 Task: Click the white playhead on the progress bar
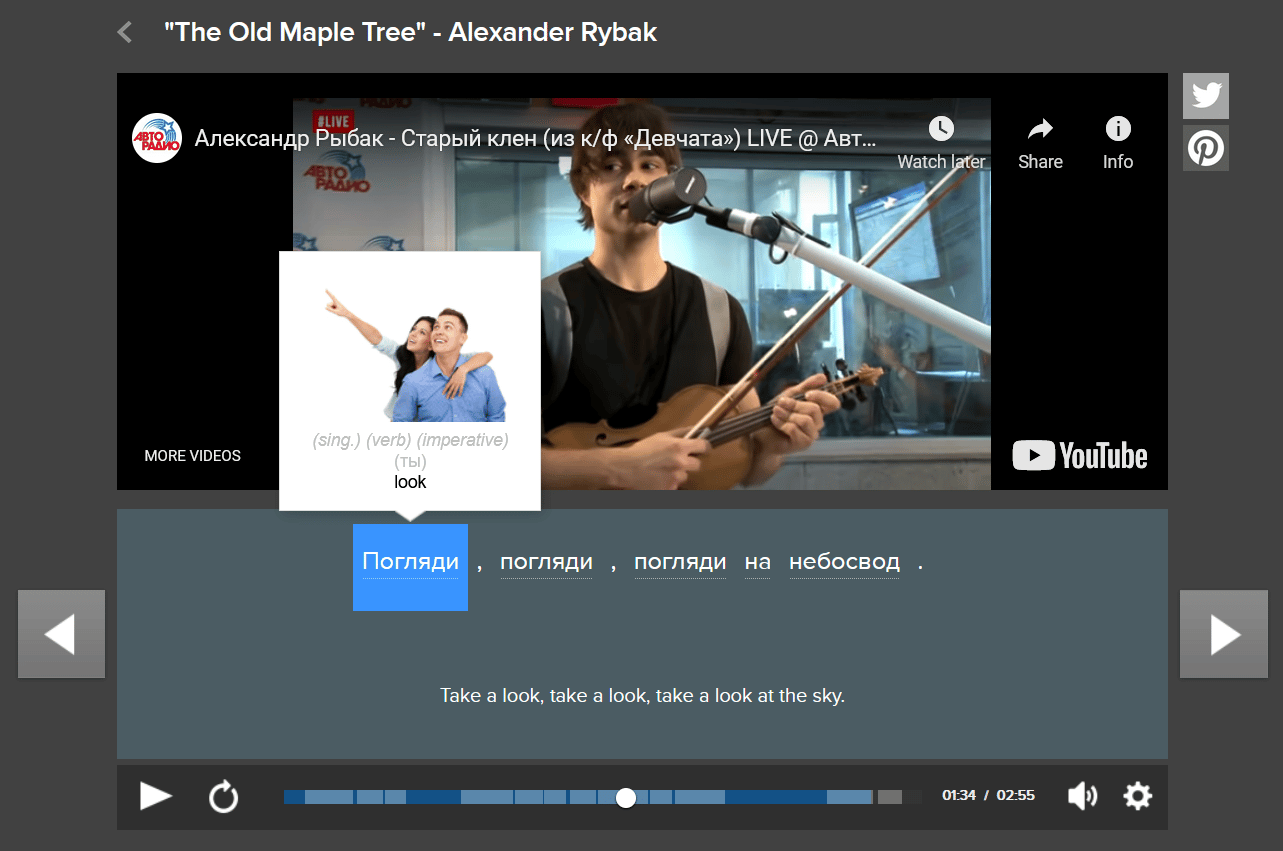626,797
